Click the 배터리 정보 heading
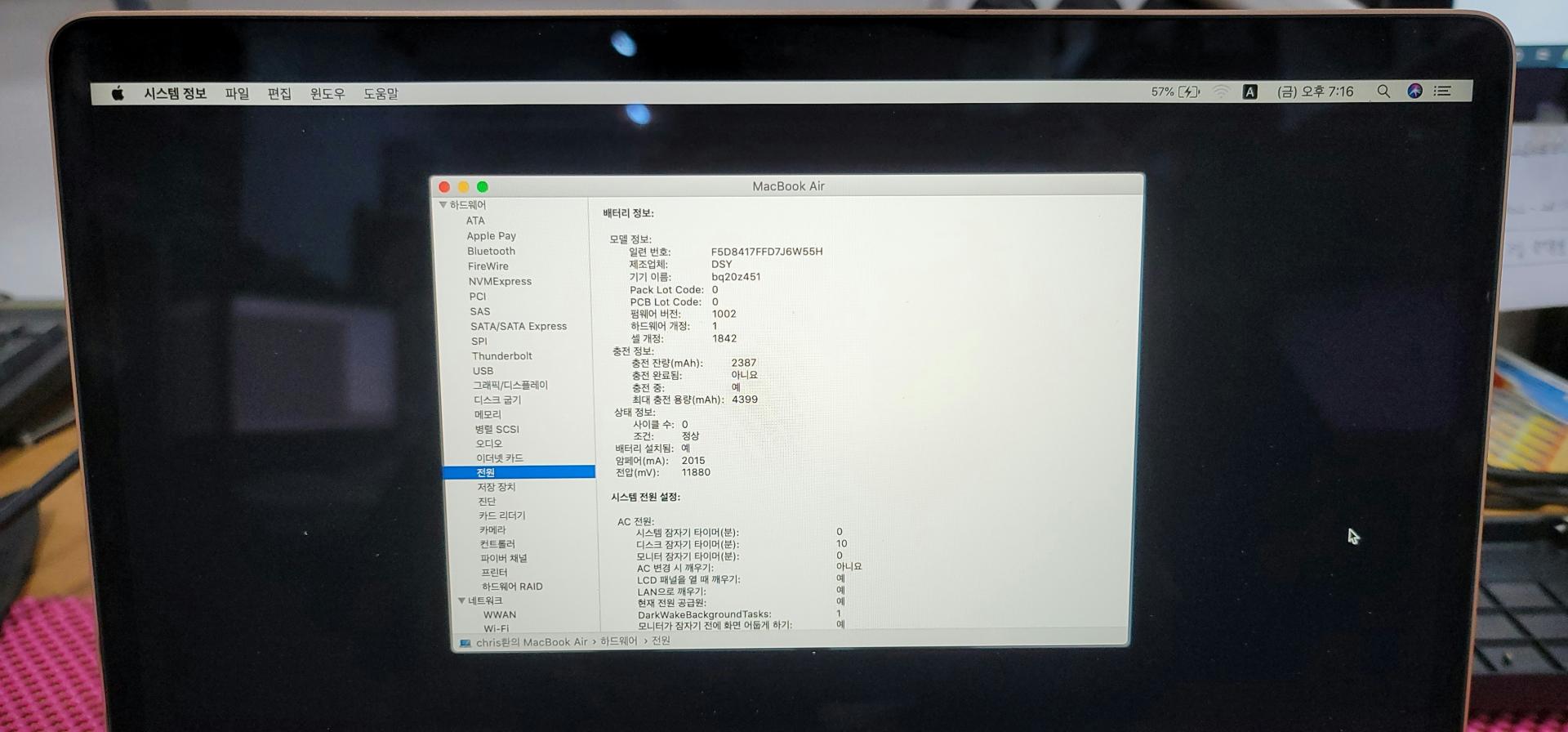 coord(628,213)
